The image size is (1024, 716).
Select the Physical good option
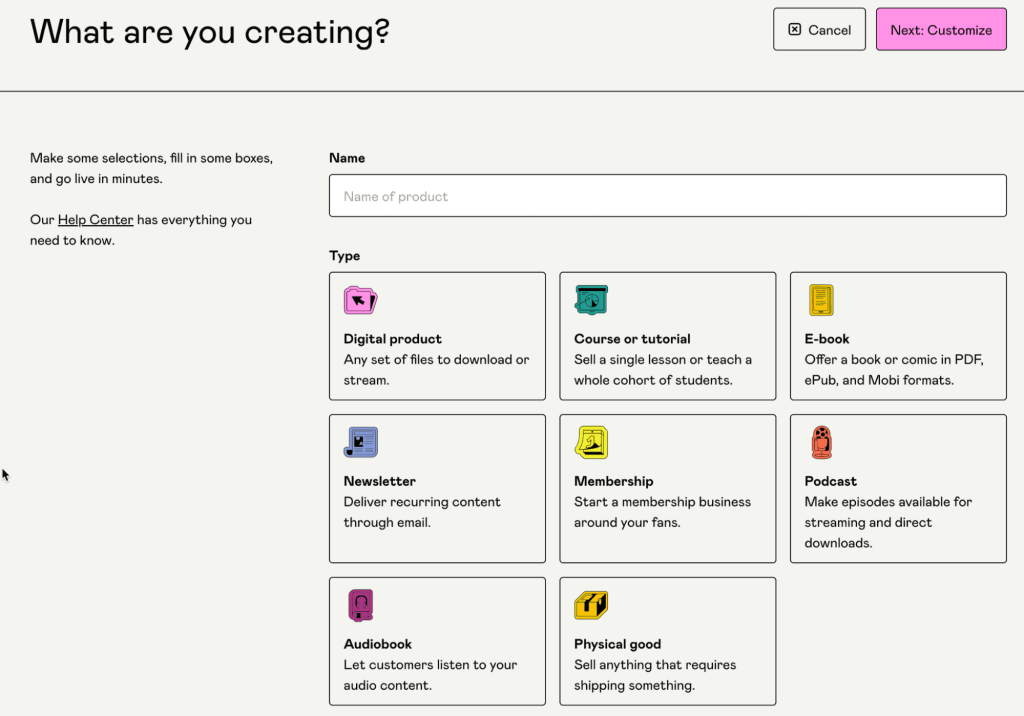click(667, 640)
